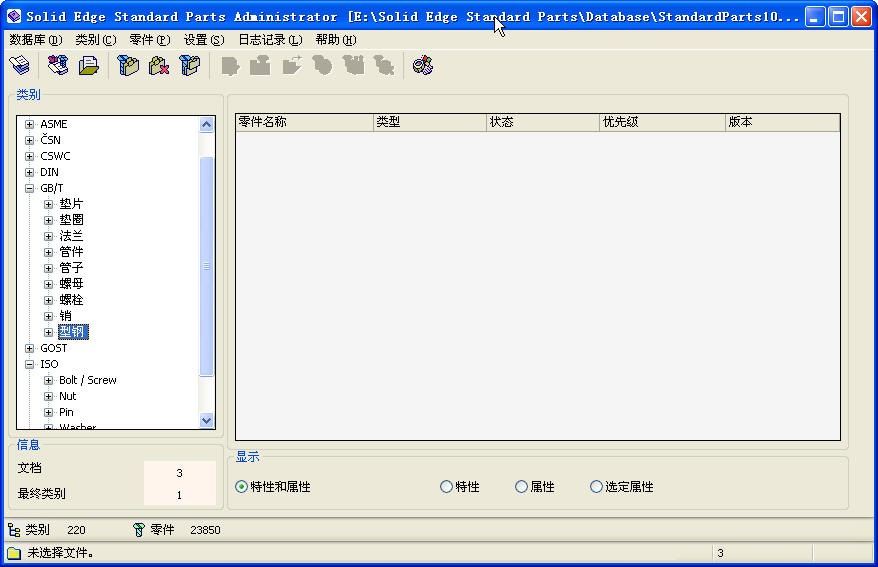The image size is (878, 567).
Task: Open the 帮助(H) menu
Action: tap(336, 40)
